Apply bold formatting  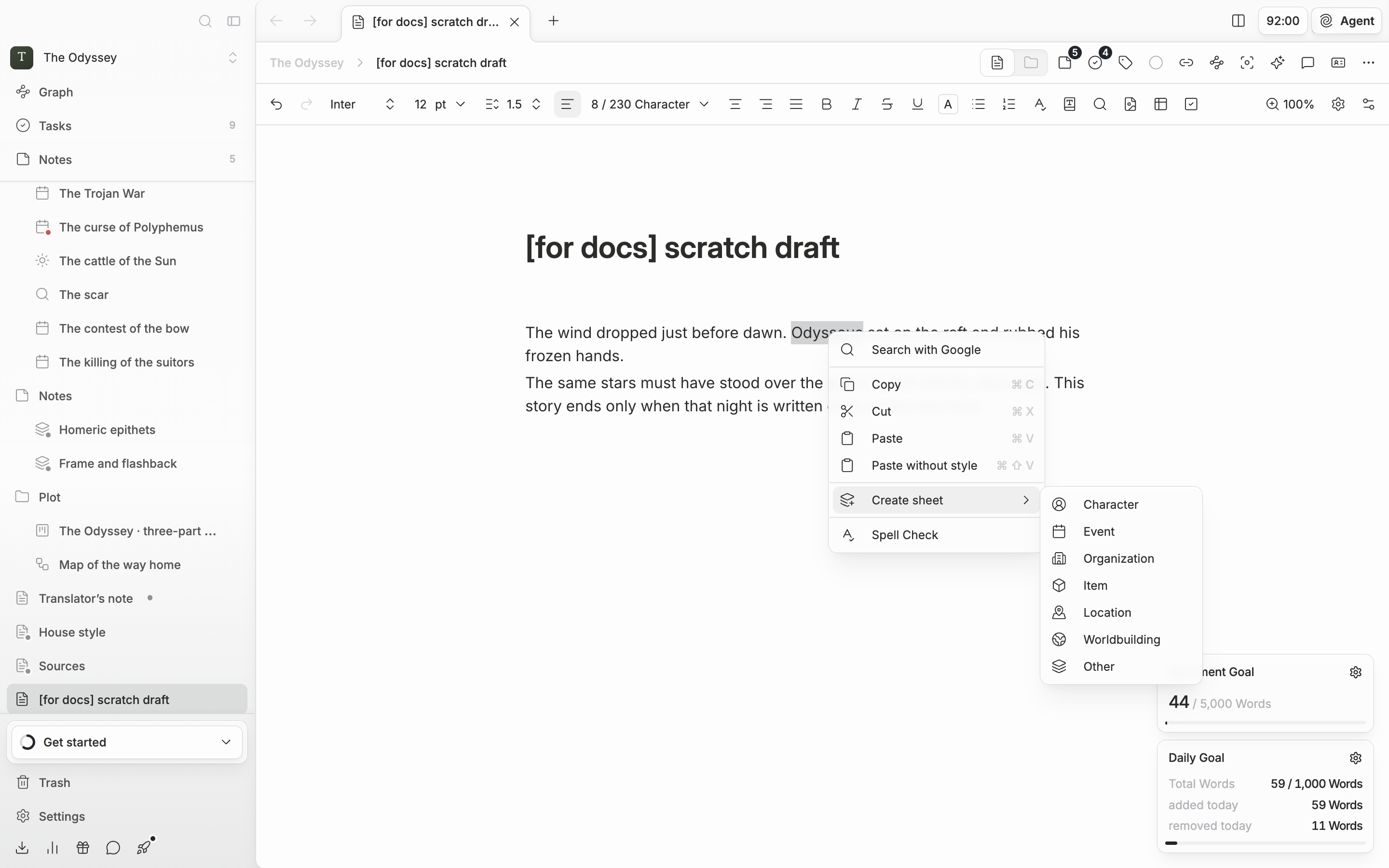click(827, 104)
